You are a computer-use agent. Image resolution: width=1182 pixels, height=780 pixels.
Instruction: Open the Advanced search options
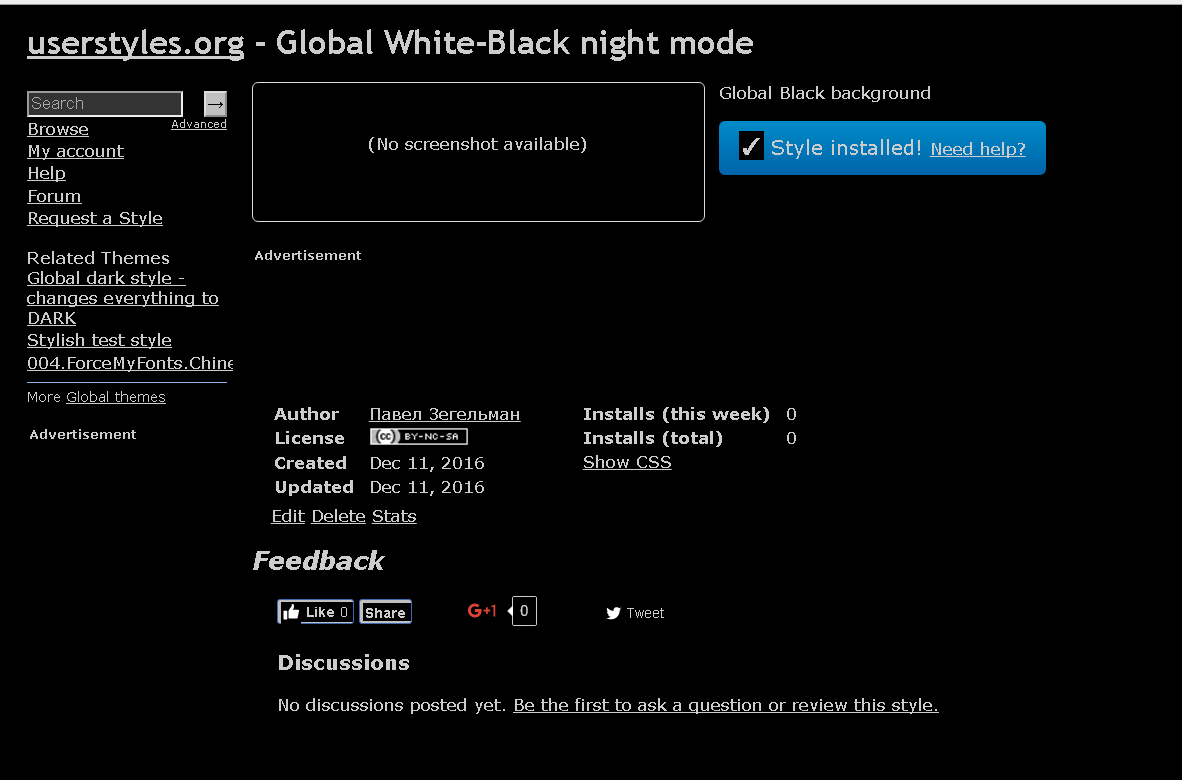click(198, 123)
